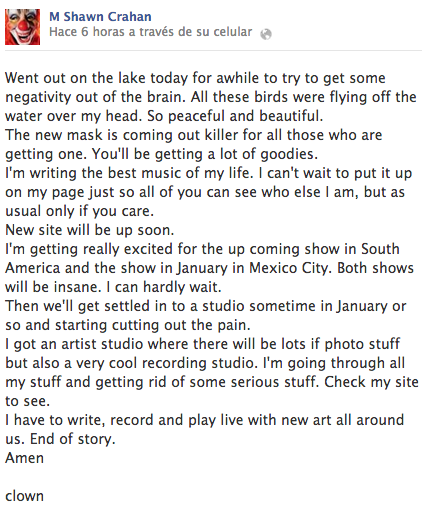Image resolution: width=433 pixels, height=507 pixels.
Task: Click the line "The new mask is coming out killer"
Action: [194, 135]
